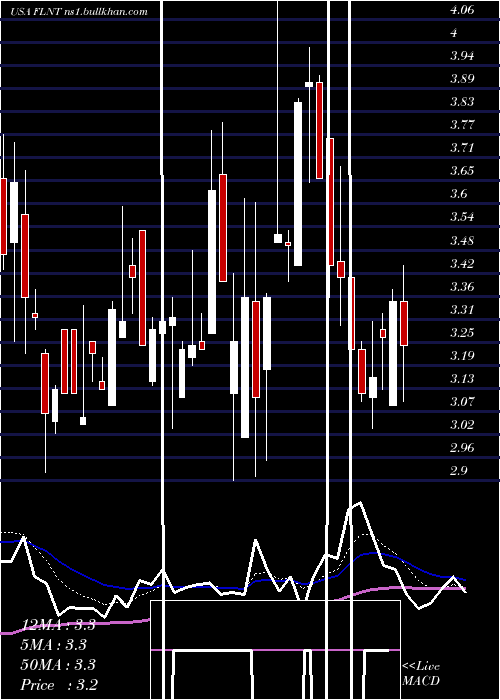The height and width of the screenshot is (700, 500).
Task: Click the 12MA : 3.3 indicator text
Action: pyautogui.click(x=58, y=625)
